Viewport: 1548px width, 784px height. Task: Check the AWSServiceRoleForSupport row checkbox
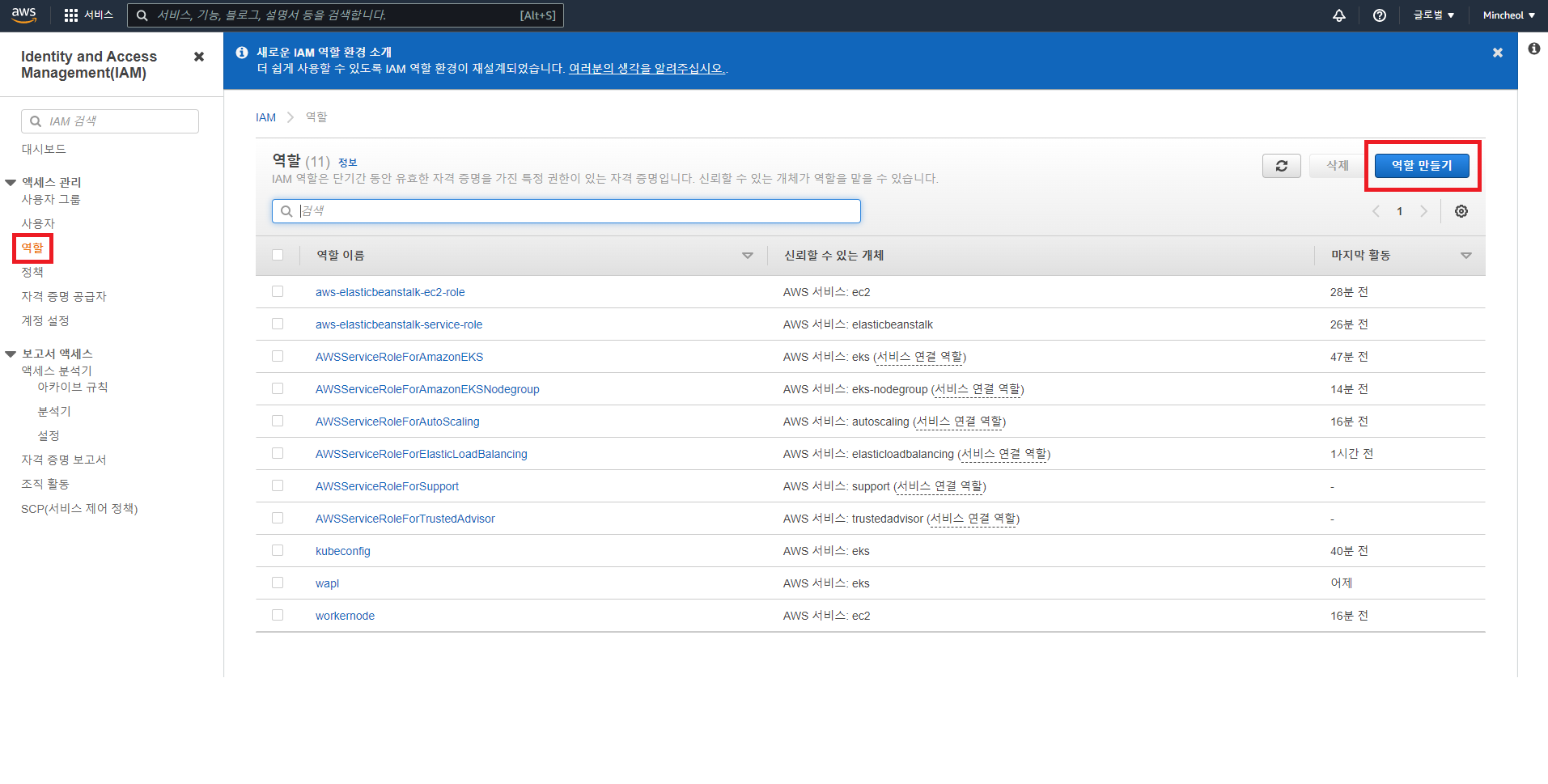click(278, 485)
